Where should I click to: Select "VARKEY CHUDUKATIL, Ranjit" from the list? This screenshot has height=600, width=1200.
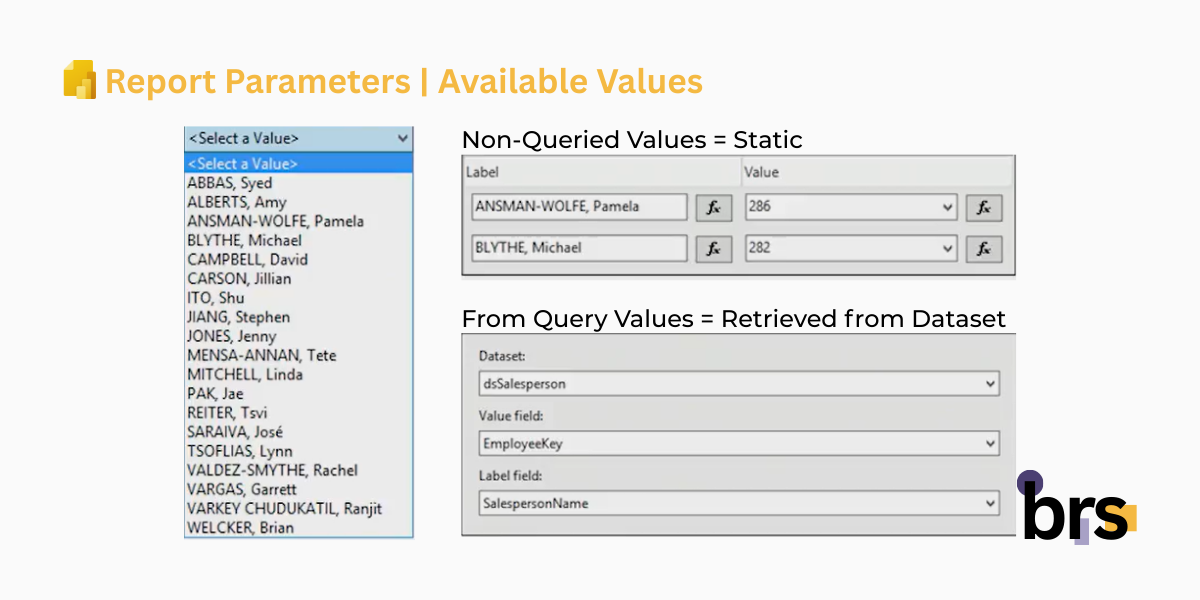(283, 508)
